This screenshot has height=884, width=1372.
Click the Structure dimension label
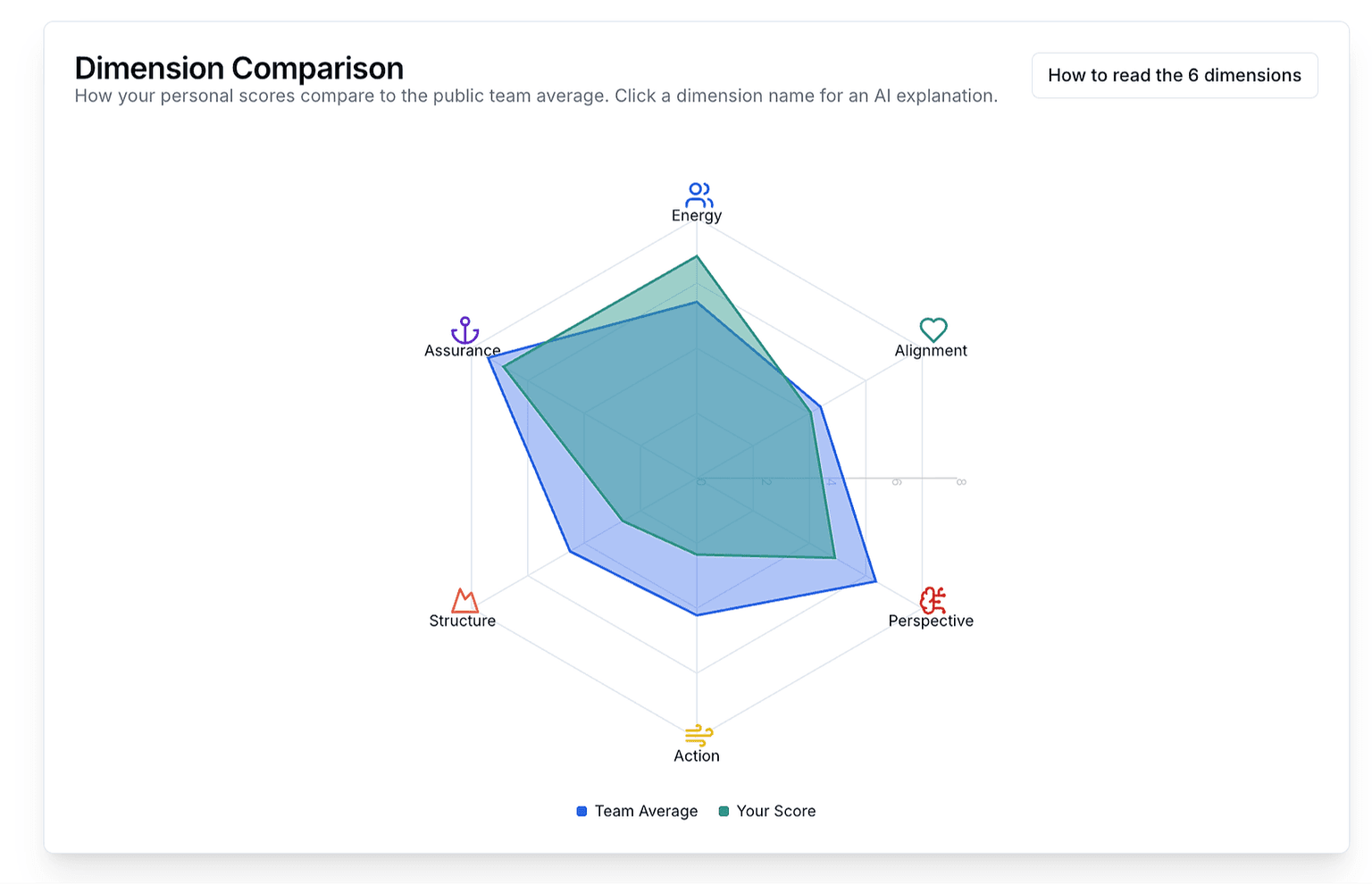pyautogui.click(x=462, y=621)
